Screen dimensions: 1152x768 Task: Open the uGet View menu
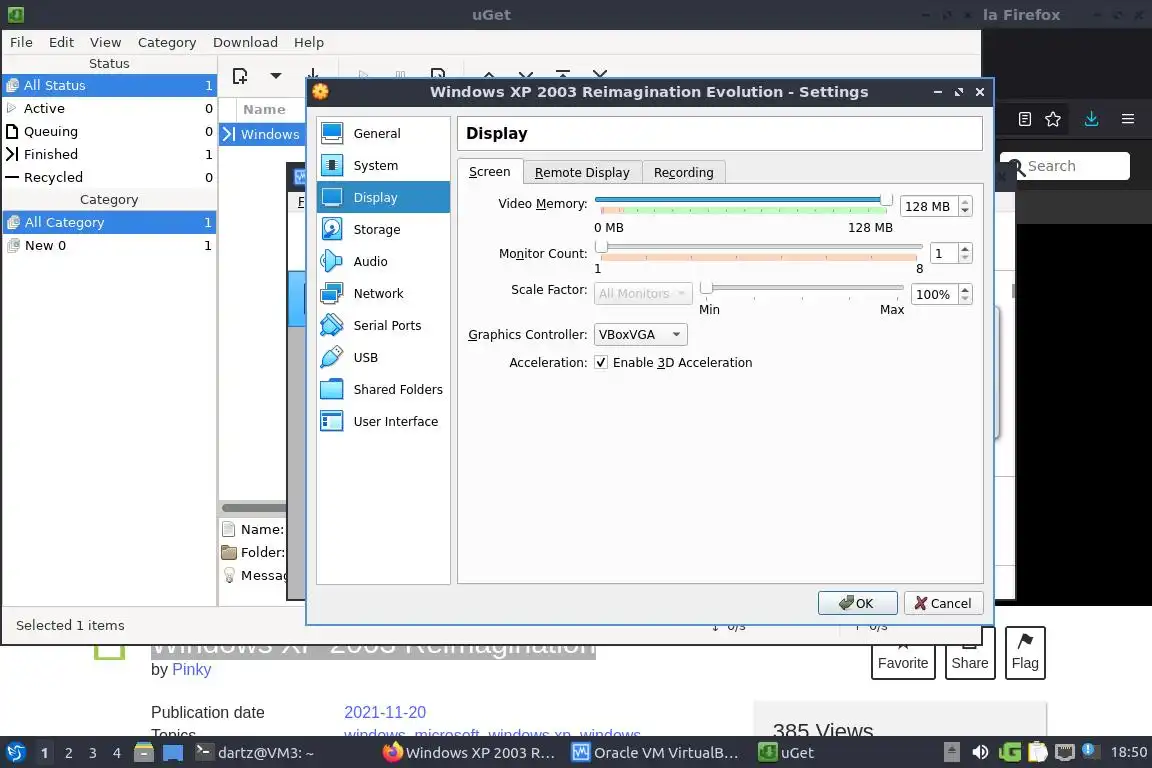tap(105, 42)
